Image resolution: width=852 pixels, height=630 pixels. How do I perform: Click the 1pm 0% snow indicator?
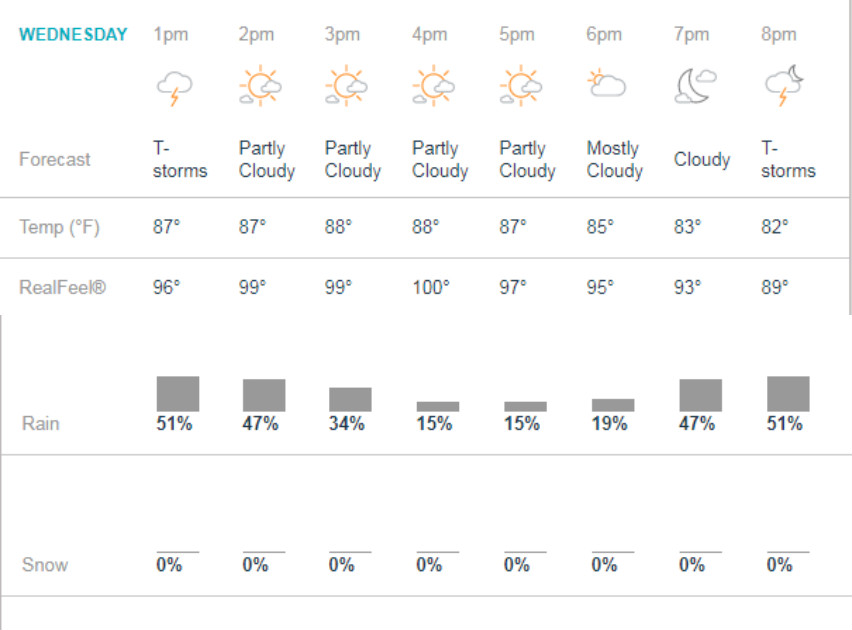pos(169,565)
